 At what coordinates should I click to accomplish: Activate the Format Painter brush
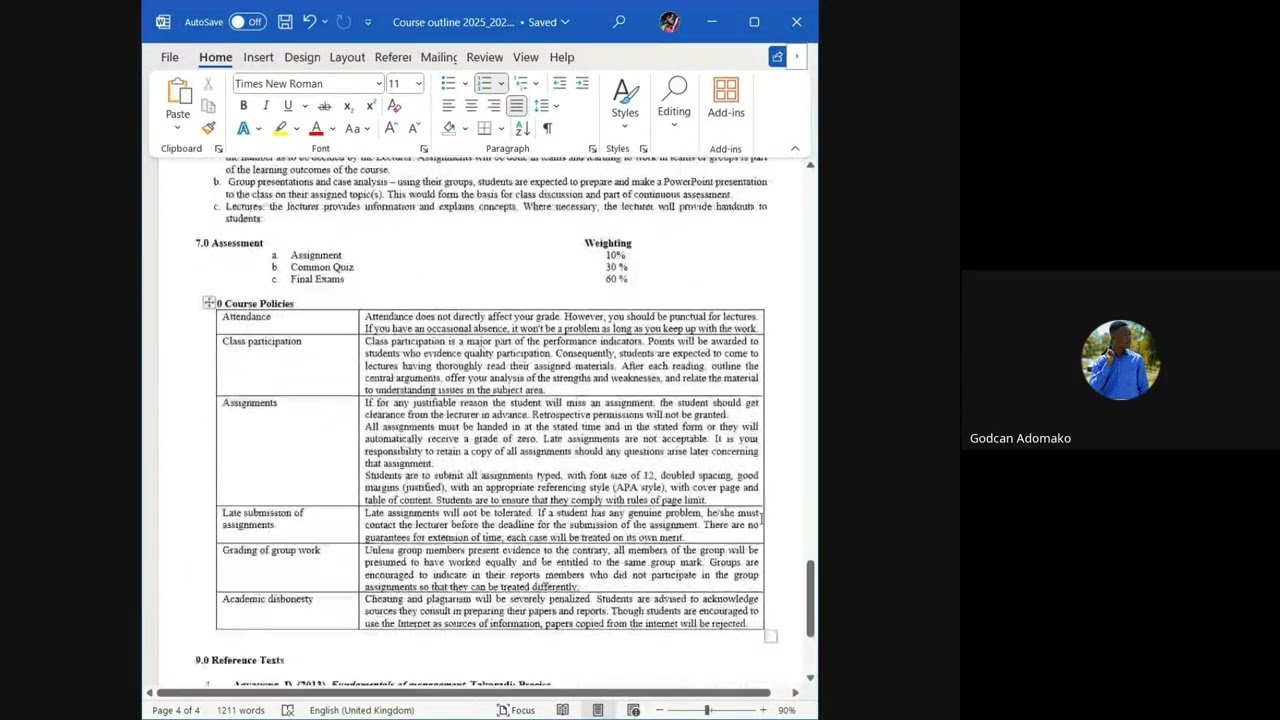208,128
